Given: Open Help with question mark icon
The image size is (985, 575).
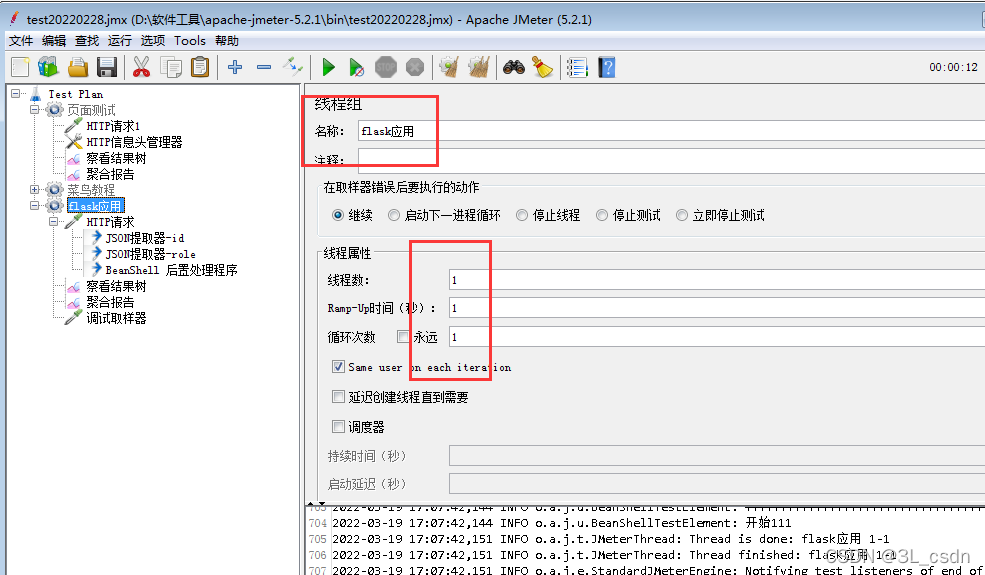Looking at the screenshot, I should pyautogui.click(x=607, y=67).
